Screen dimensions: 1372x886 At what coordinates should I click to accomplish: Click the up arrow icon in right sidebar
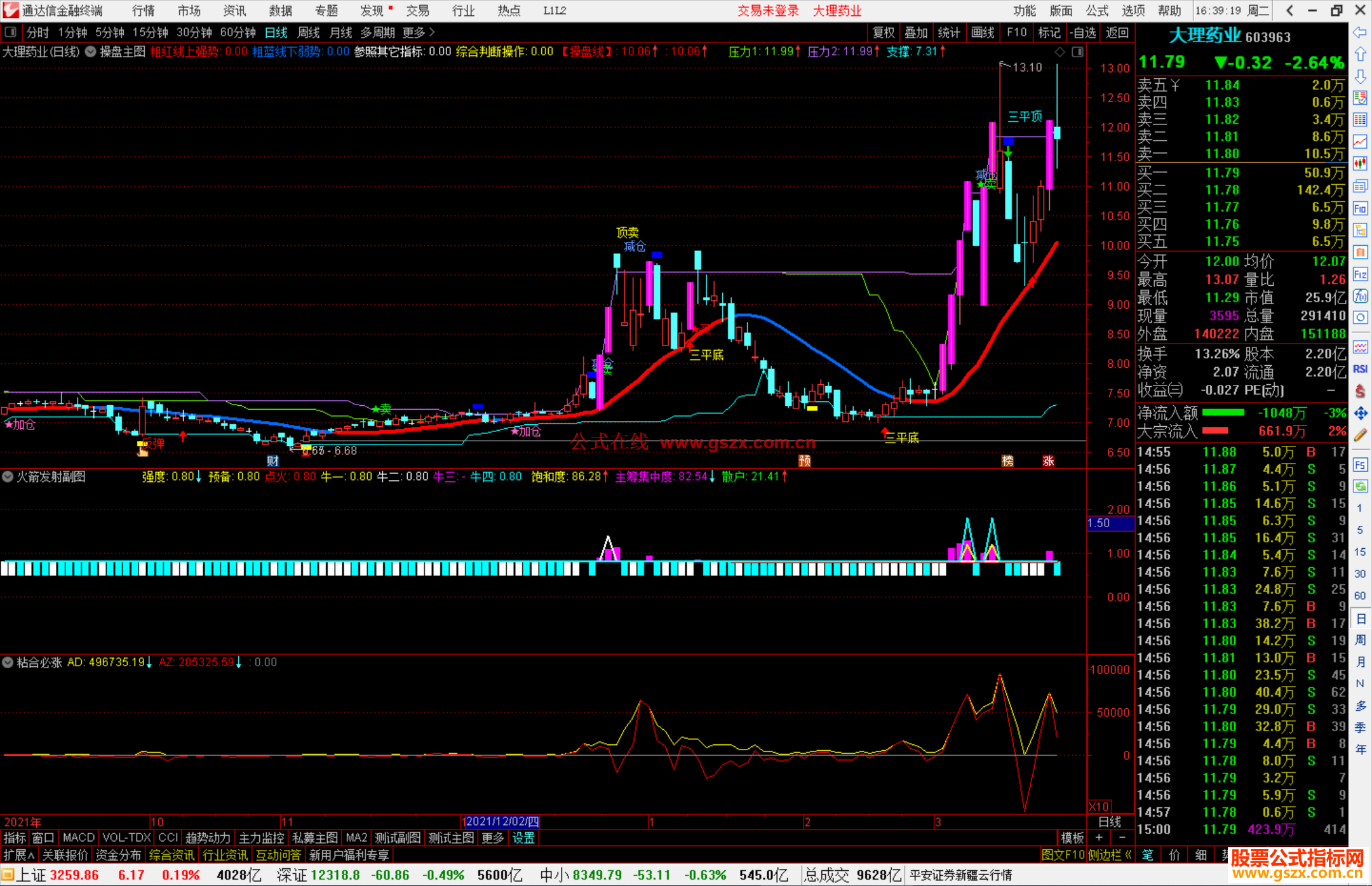click(x=1360, y=55)
